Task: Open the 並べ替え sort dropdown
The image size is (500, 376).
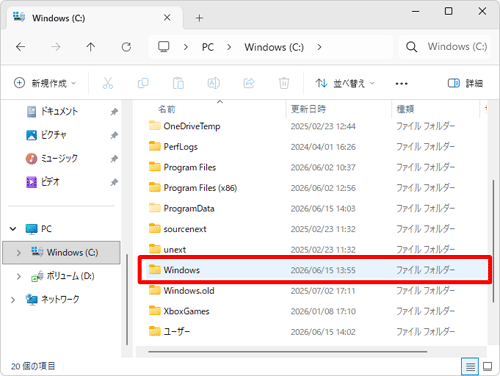Action: 345,83
